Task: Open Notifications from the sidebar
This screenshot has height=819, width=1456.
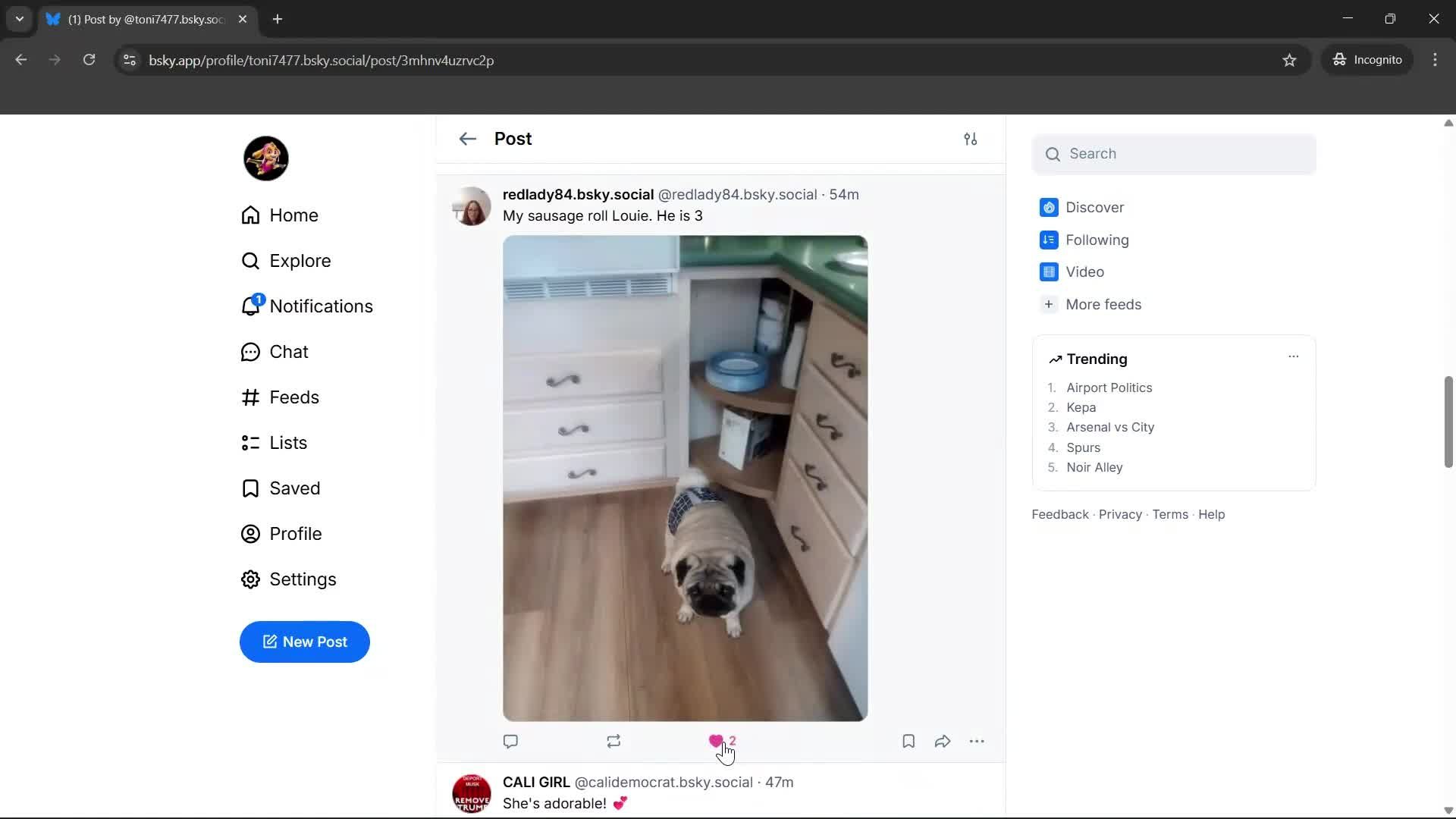Action: coord(321,306)
